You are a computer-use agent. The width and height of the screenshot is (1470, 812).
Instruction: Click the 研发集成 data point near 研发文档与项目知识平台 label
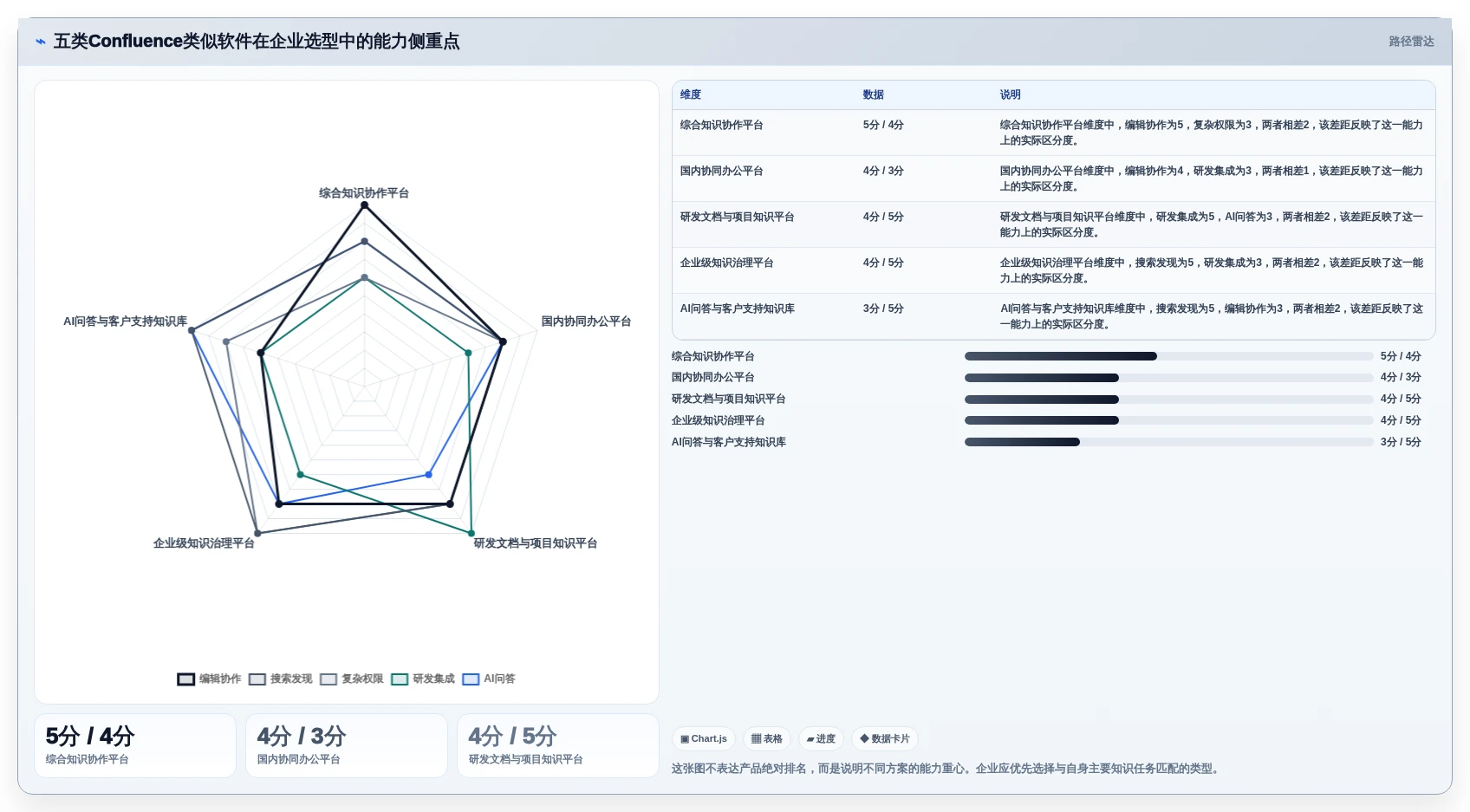point(472,533)
